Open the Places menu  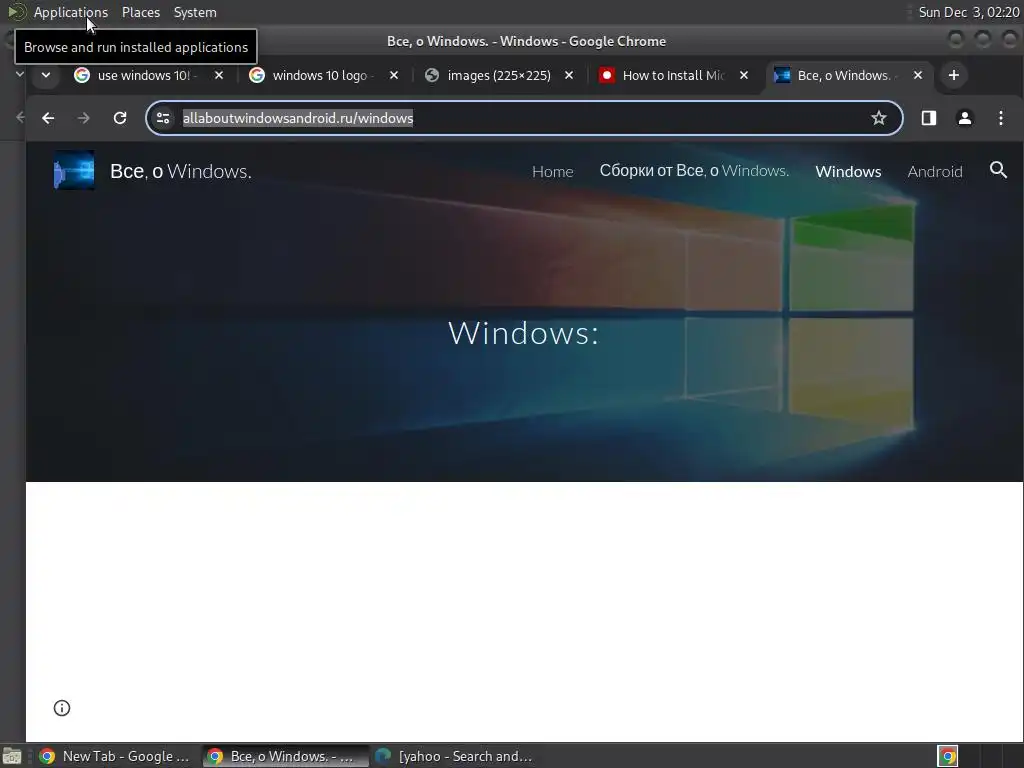coord(141,12)
